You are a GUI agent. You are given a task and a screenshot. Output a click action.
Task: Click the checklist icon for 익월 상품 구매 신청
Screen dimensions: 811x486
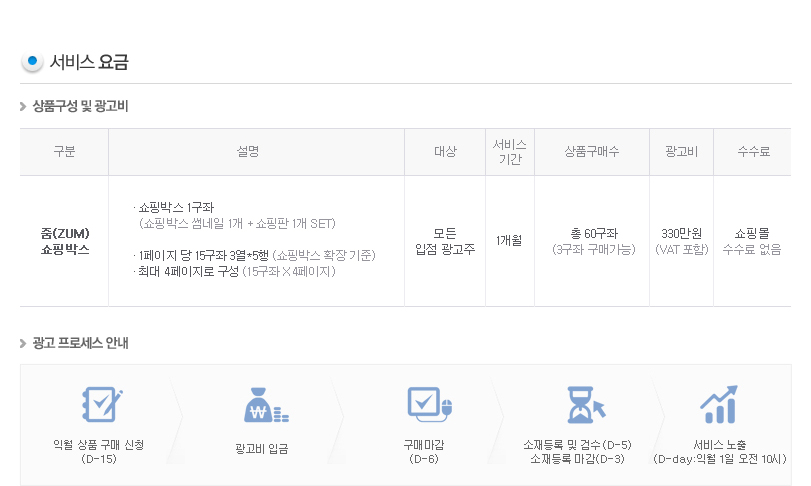[102, 404]
